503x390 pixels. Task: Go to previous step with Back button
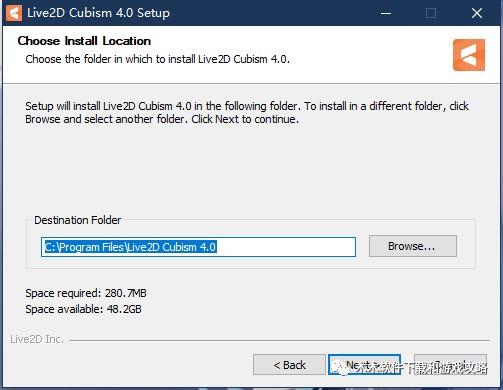click(x=289, y=365)
